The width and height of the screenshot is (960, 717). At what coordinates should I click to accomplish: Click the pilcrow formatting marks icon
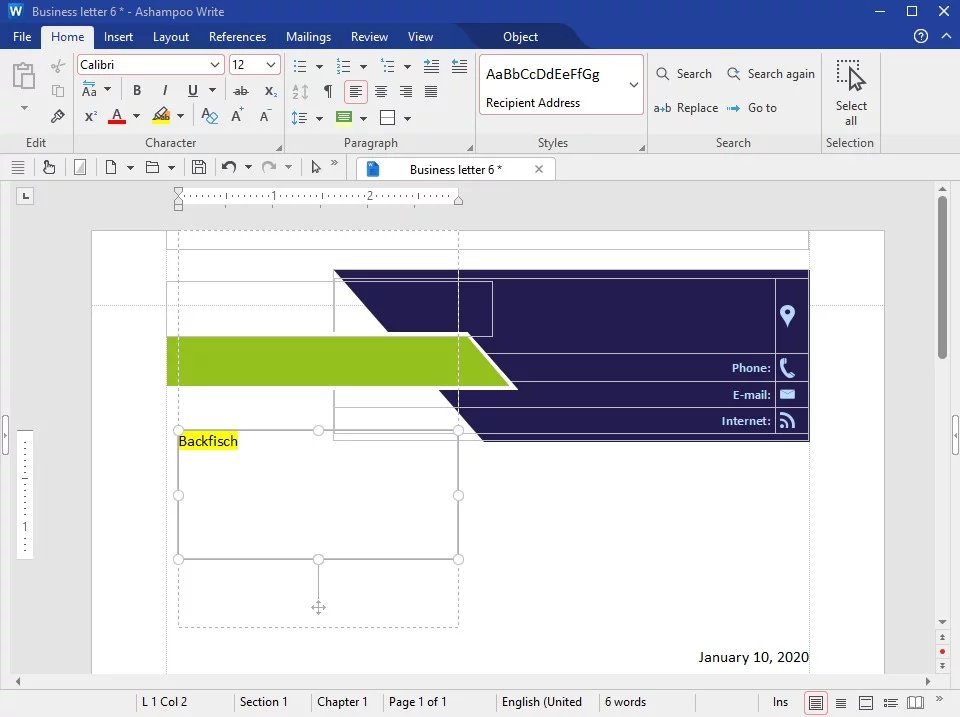coord(327,91)
